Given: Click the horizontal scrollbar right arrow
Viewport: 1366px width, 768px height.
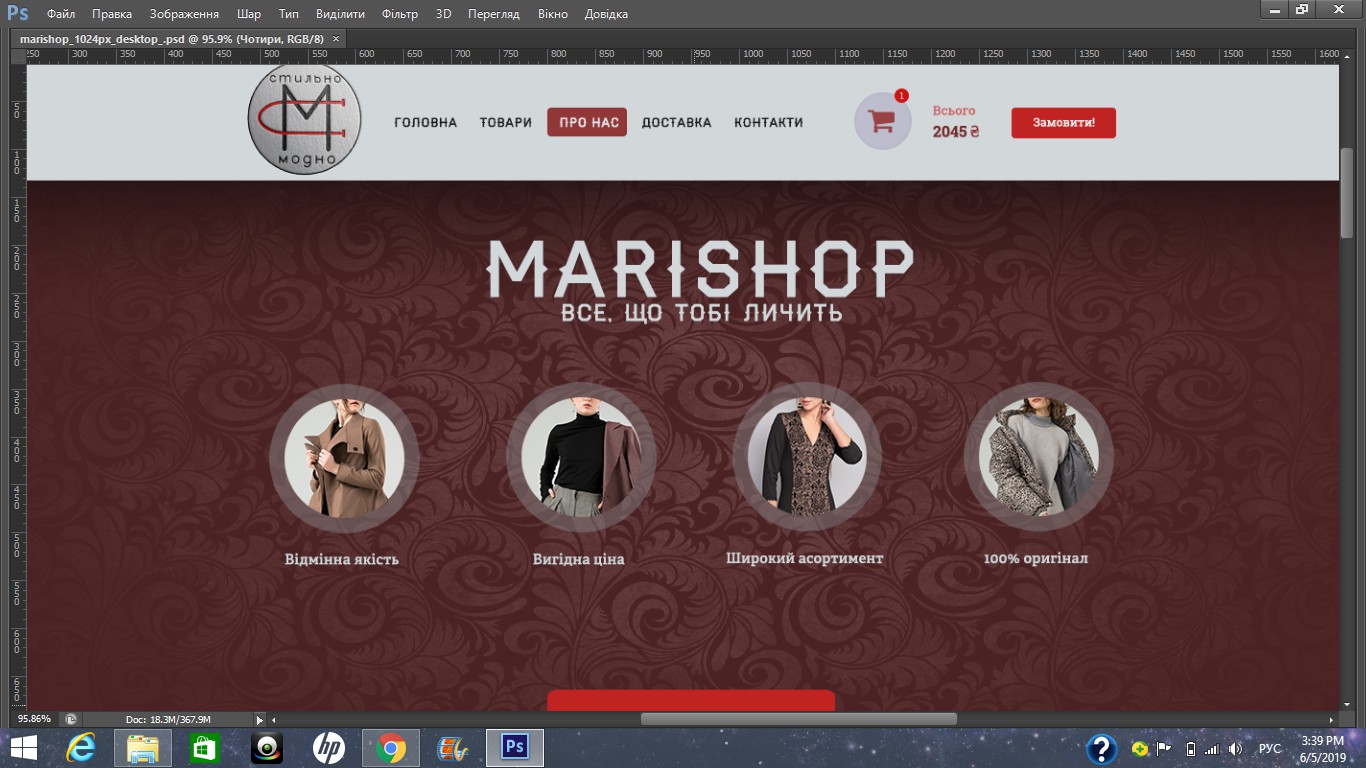Looking at the screenshot, I should pos(1331,720).
